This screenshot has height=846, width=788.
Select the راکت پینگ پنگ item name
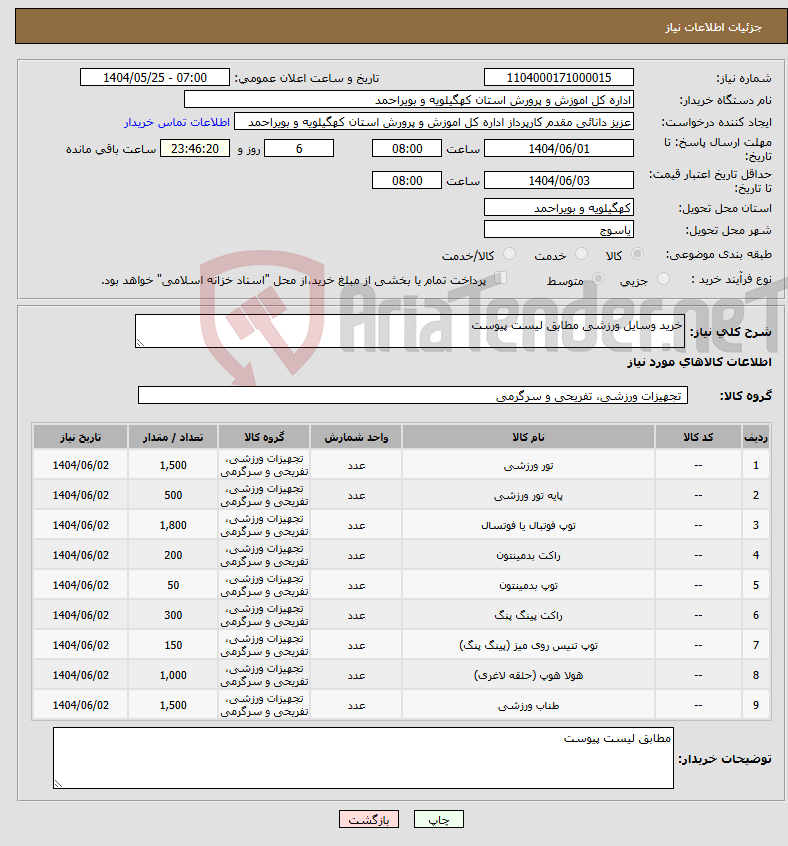528,616
